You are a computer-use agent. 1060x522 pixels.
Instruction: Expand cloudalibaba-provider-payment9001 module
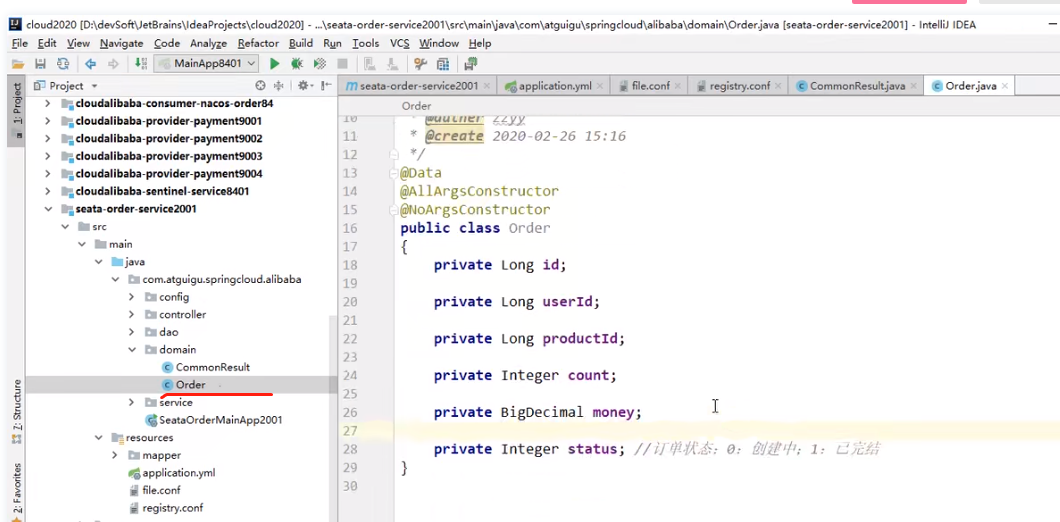click(x=47, y=121)
